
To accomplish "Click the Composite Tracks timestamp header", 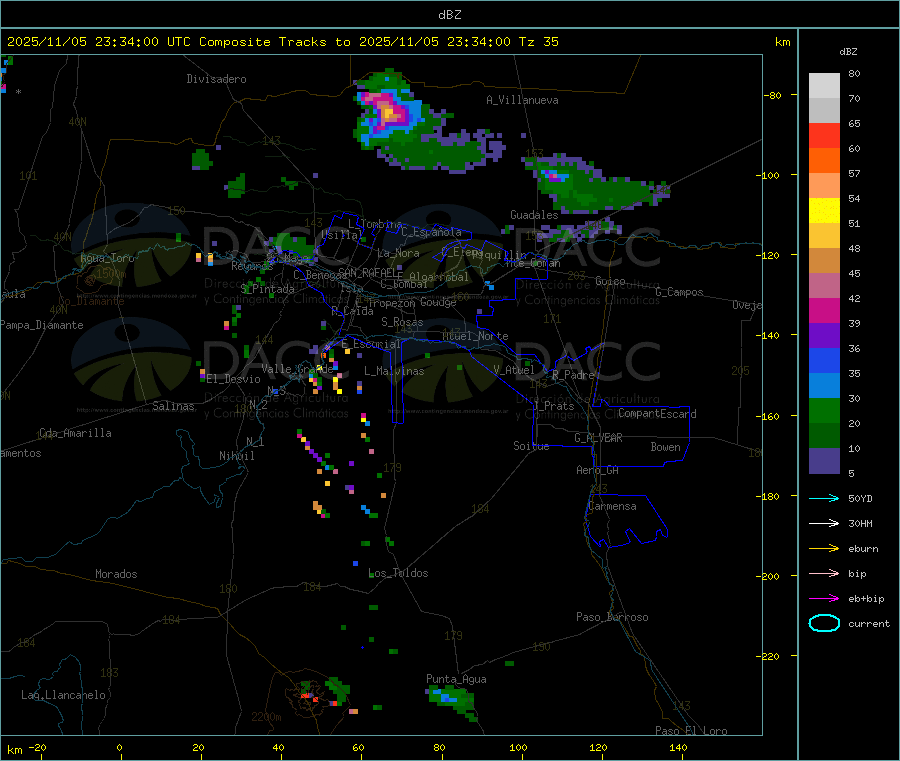I will click(283, 42).
